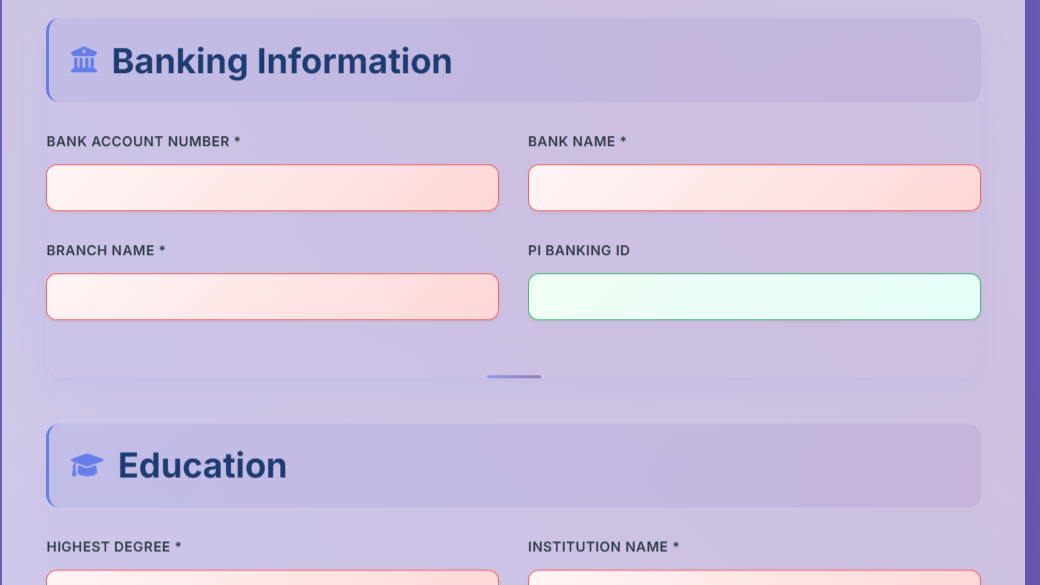1040x585 pixels.
Task: Click the Education section heading text
Action: click(202, 466)
